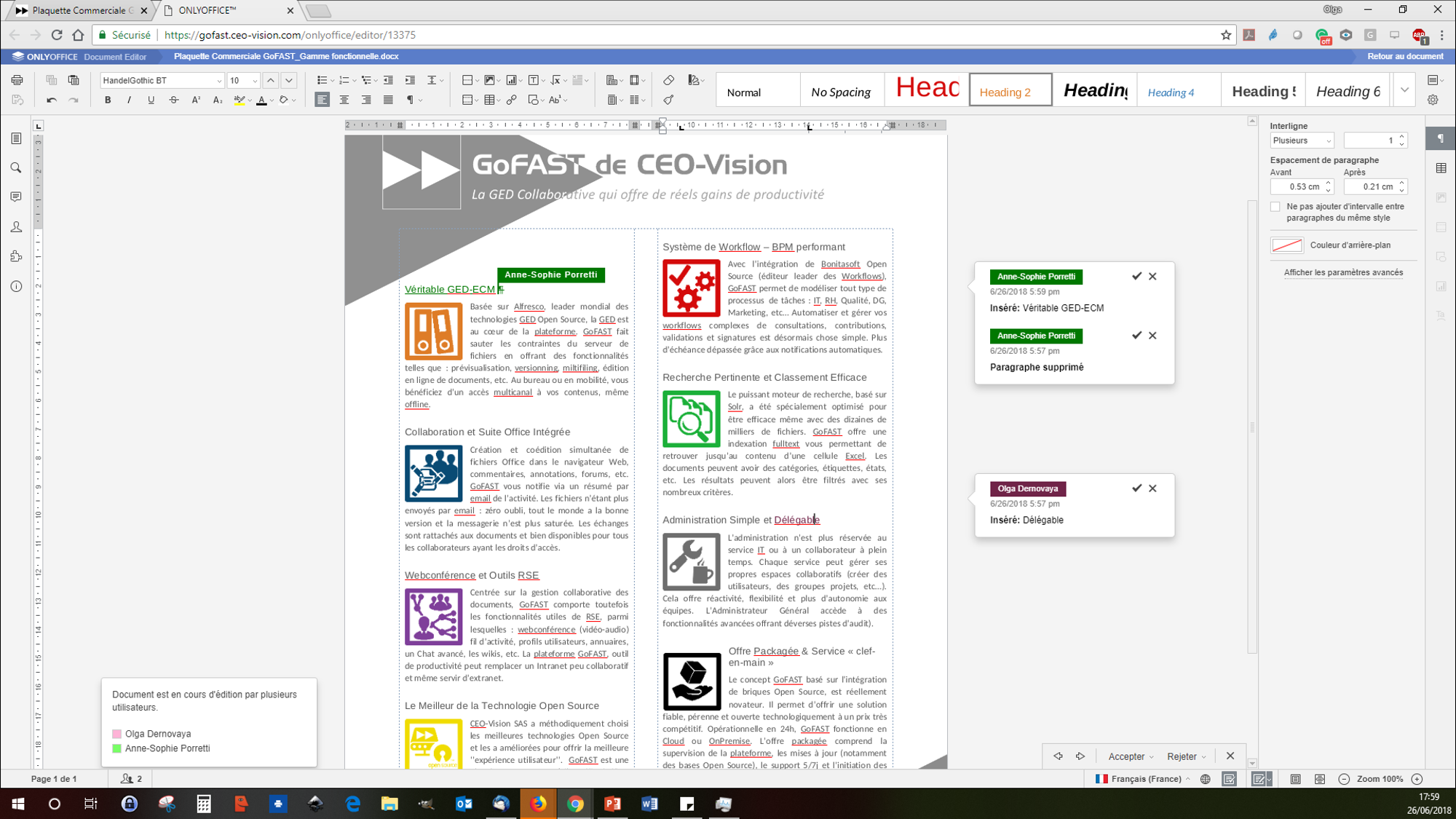Increase the font size

pos(271,80)
